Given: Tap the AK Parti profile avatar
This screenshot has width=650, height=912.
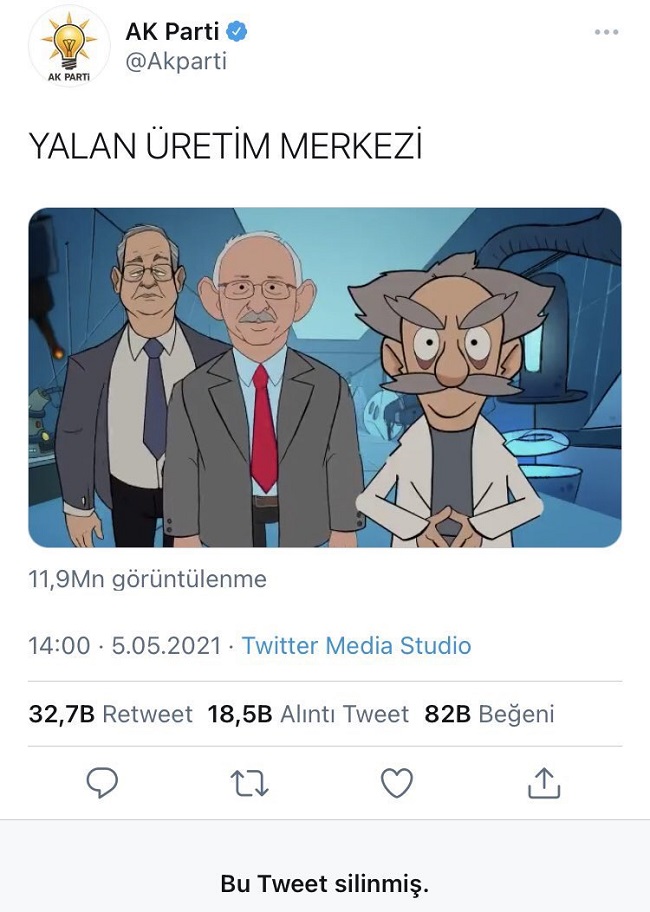Looking at the screenshot, I should tap(69, 47).
